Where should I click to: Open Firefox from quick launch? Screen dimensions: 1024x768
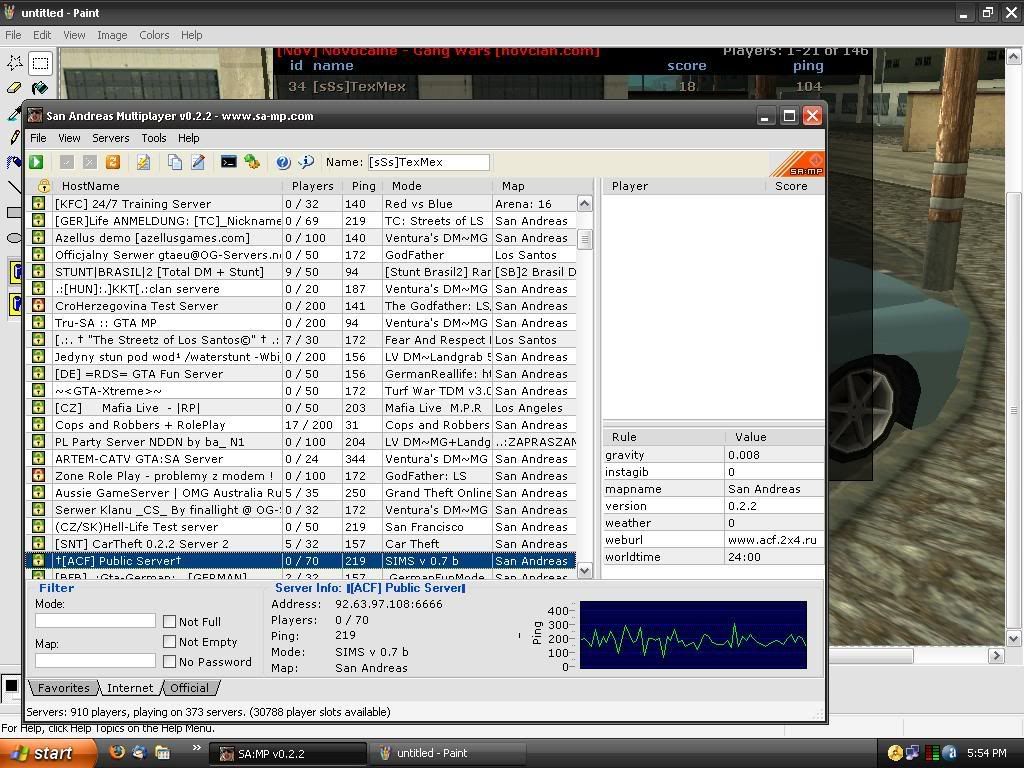tap(117, 752)
